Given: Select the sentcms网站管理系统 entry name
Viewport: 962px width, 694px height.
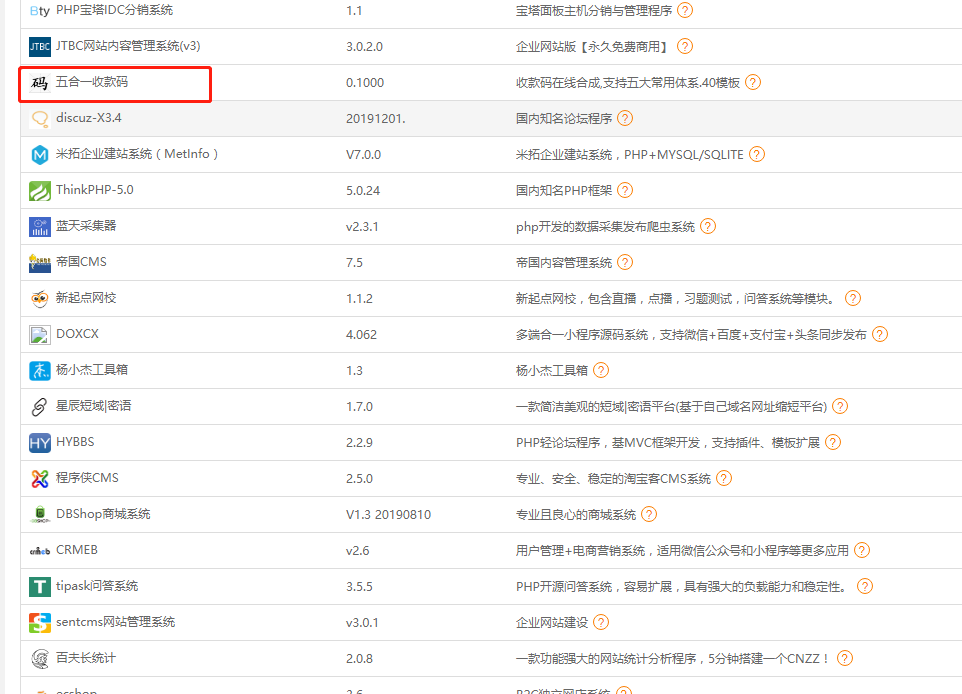Looking at the screenshot, I should 115,622.
